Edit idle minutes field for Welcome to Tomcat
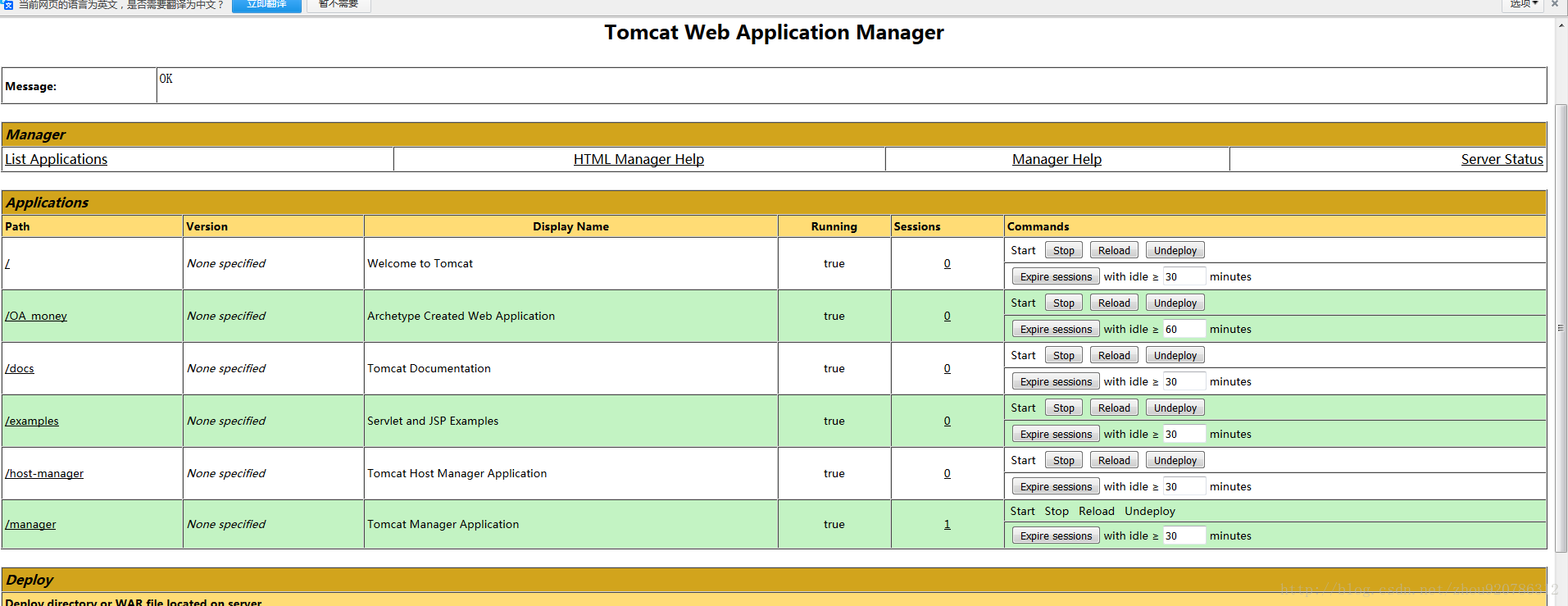 (x=1184, y=276)
